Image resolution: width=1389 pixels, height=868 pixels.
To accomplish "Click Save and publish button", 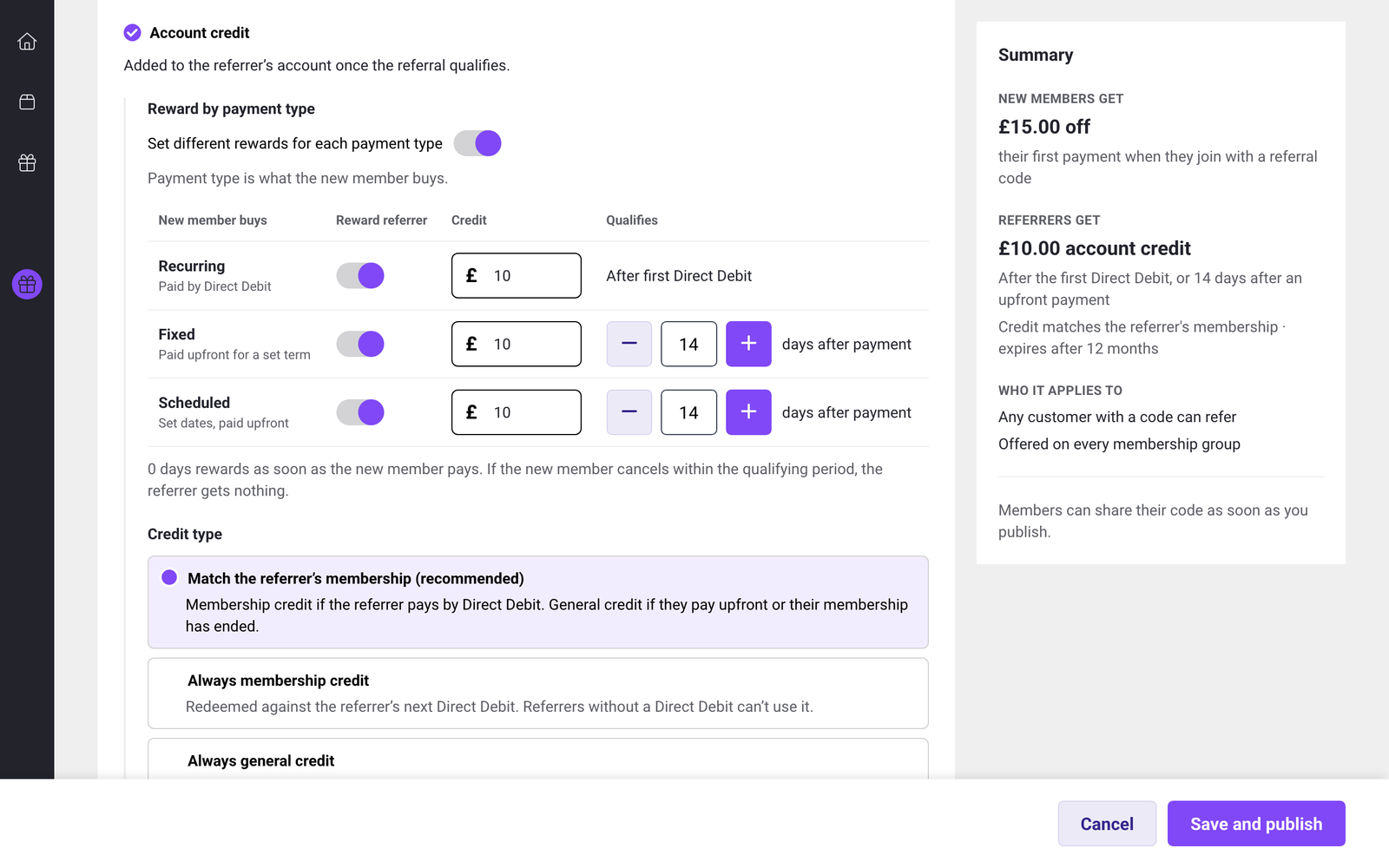I will 1256,824.
